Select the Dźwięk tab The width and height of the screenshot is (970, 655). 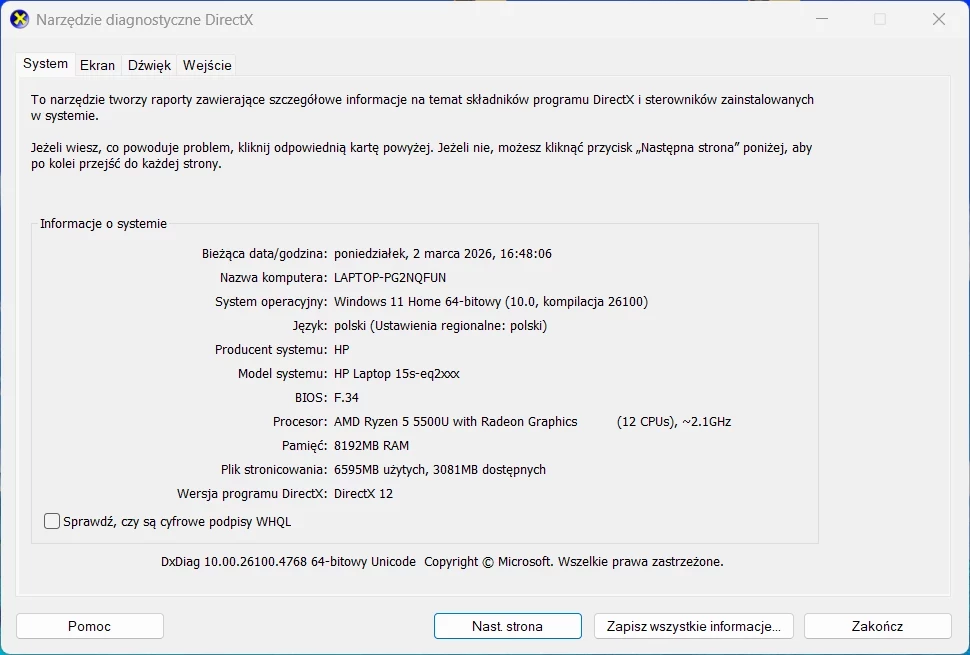point(149,65)
